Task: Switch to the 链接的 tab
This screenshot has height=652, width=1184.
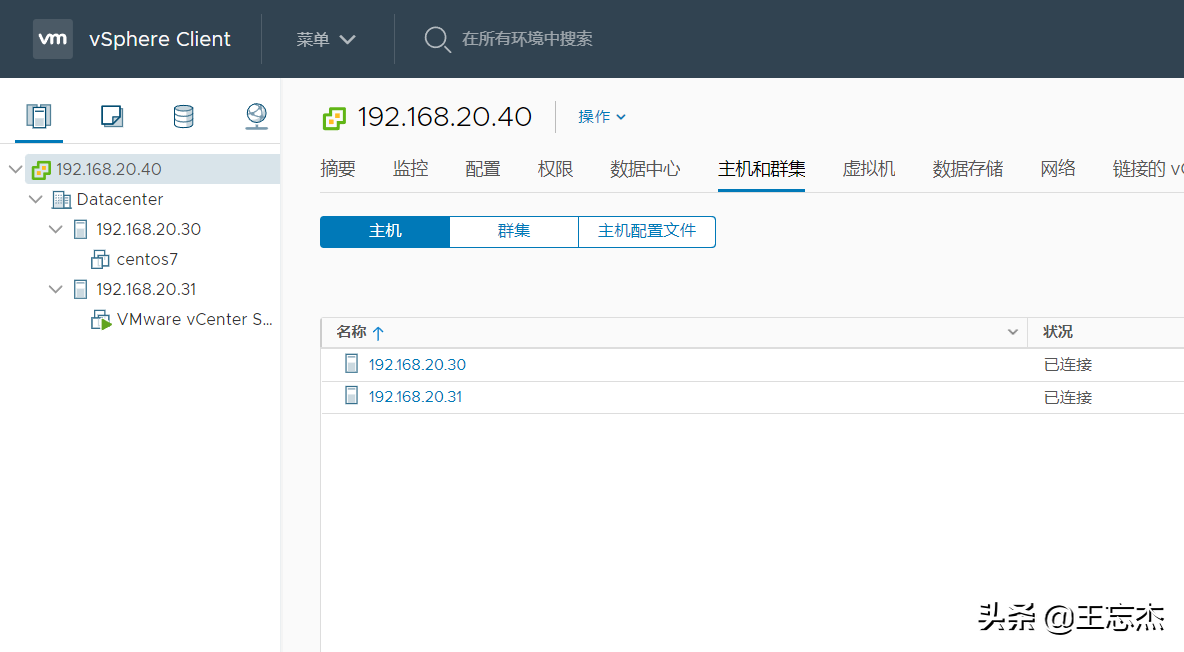Action: [x=1147, y=169]
